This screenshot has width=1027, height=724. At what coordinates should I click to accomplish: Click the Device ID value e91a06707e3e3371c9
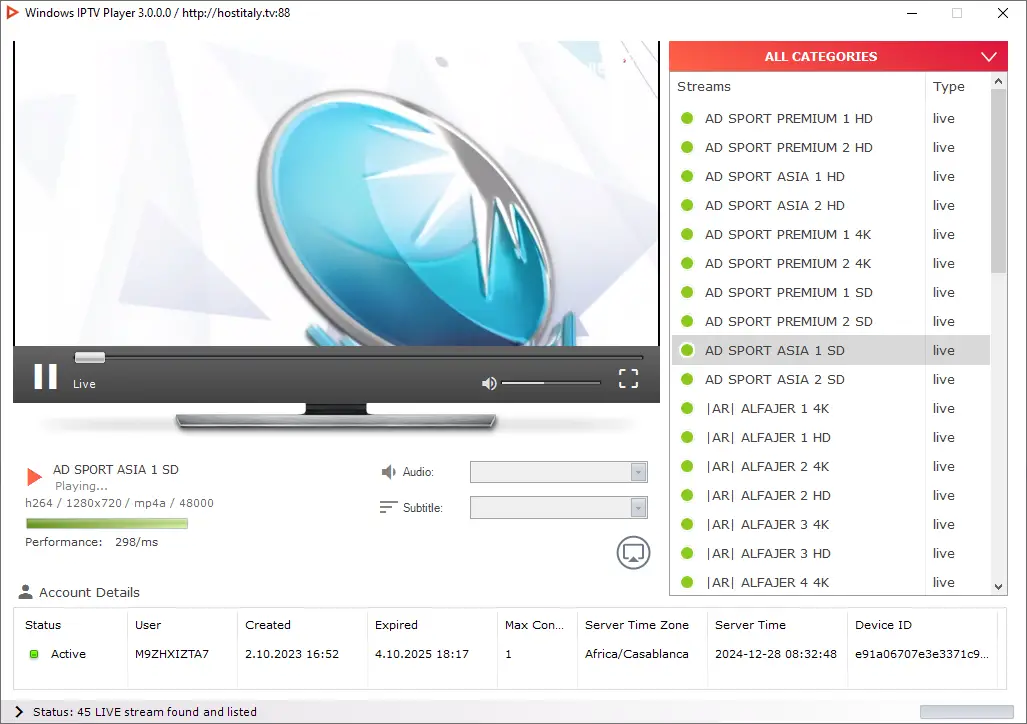(922, 654)
